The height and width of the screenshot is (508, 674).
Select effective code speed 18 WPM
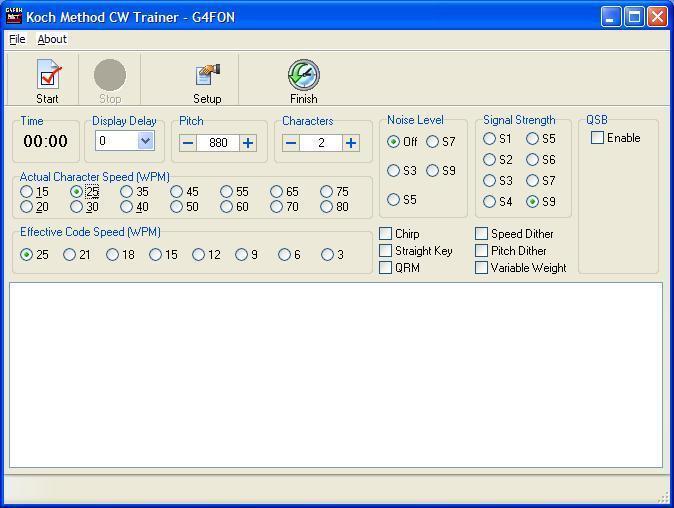coord(112,255)
